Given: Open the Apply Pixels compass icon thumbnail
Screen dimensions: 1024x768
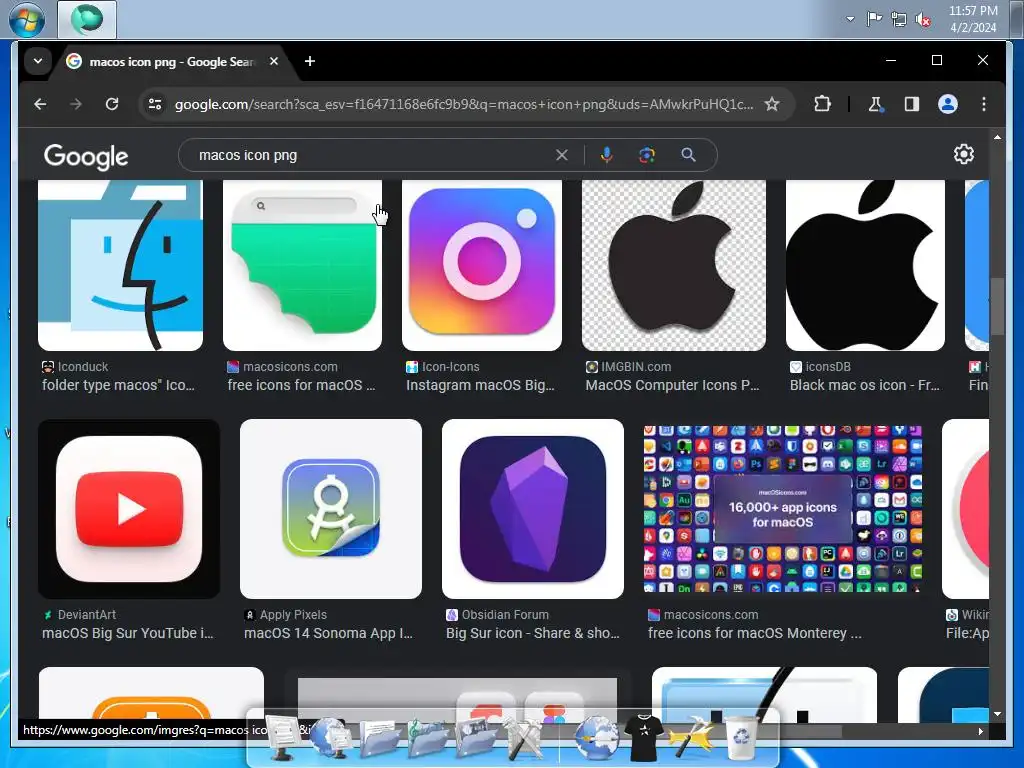Looking at the screenshot, I should (x=331, y=509).
